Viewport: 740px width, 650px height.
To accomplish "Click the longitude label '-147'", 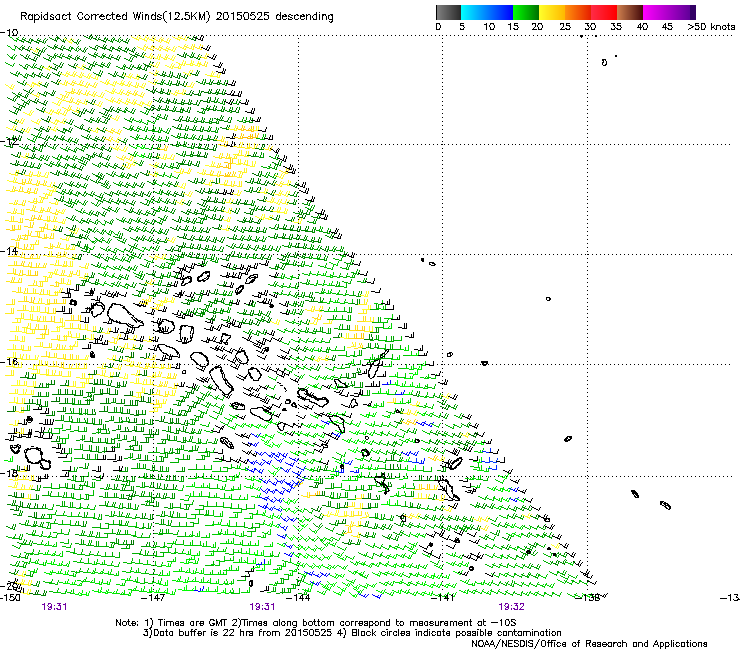I will pyautogui.click(x=154, y=598).
